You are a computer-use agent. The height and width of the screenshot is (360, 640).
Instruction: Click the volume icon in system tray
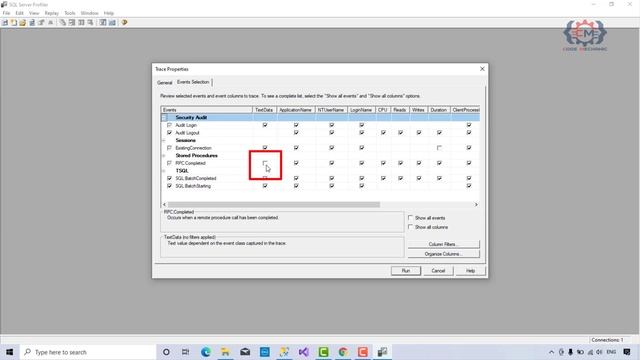click(599, 352)
